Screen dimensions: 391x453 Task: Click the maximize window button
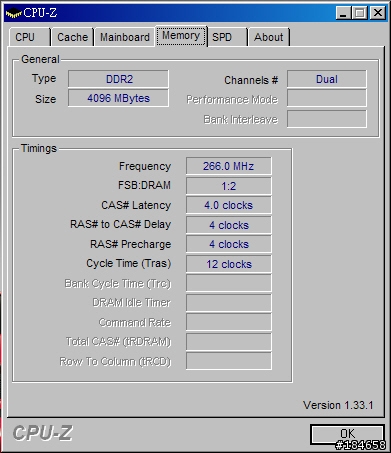[x=360, y=13]
